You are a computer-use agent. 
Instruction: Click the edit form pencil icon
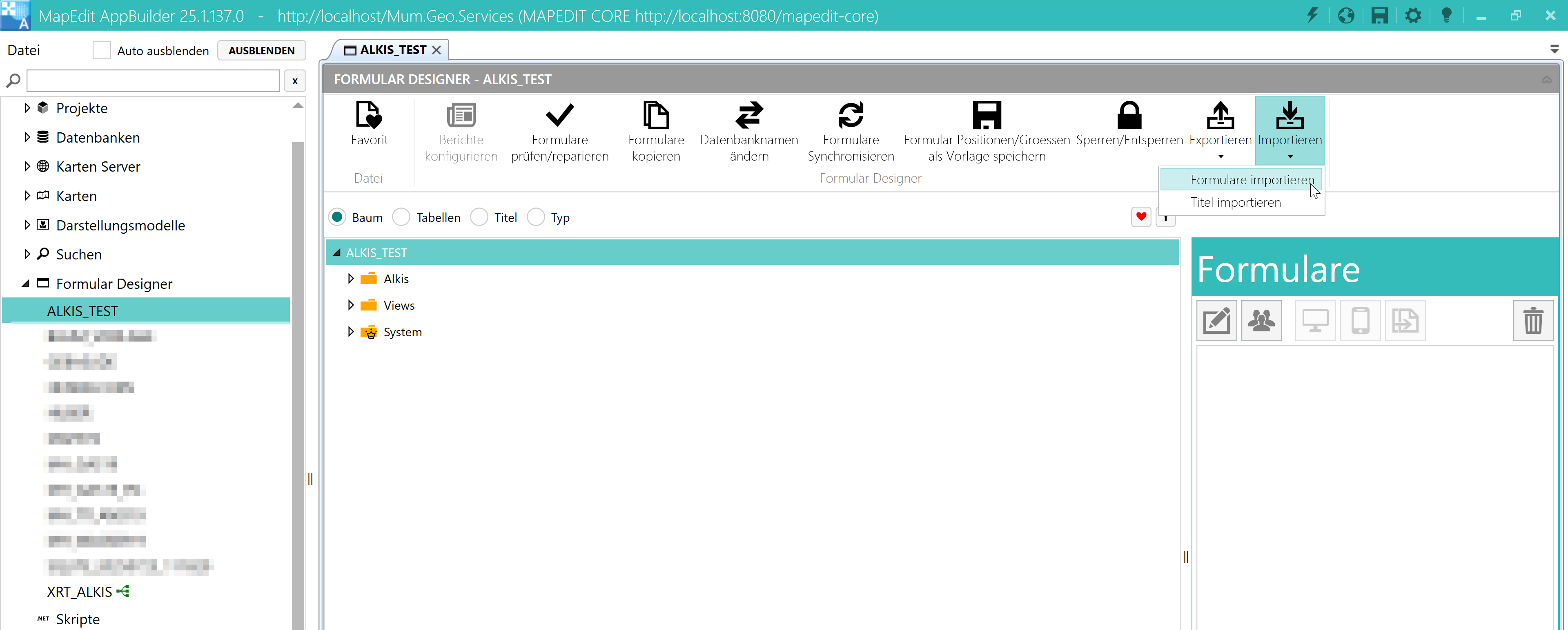coord(1216,320)
